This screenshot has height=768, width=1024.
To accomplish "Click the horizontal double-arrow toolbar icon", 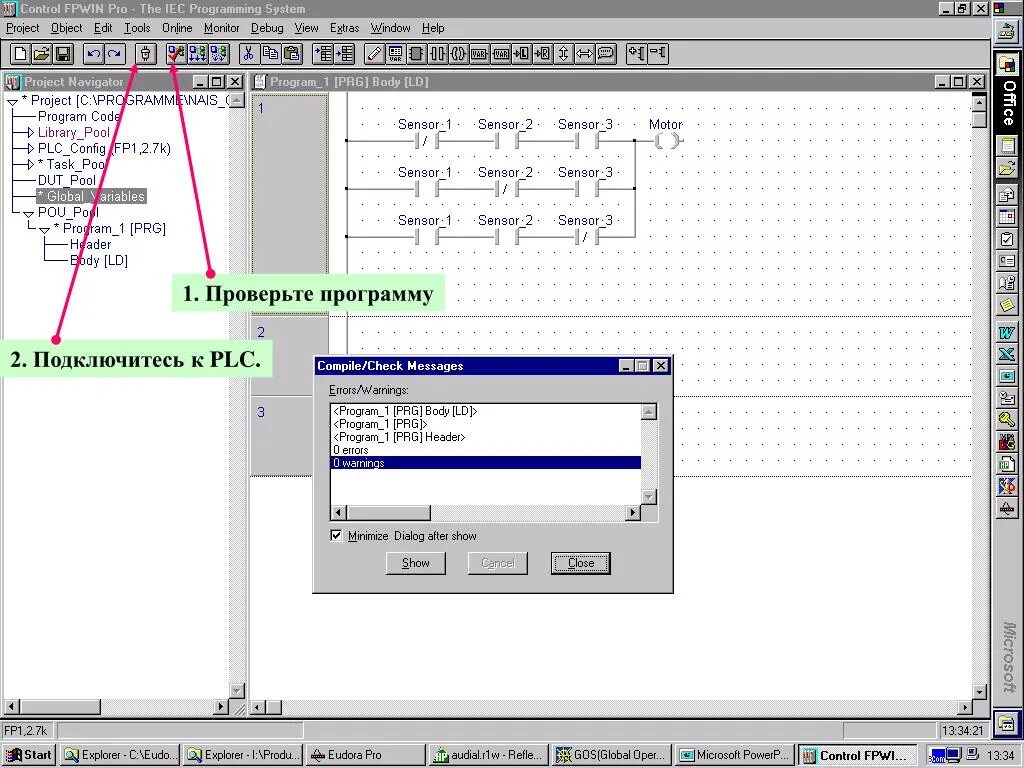I will [x=584, y=54].
